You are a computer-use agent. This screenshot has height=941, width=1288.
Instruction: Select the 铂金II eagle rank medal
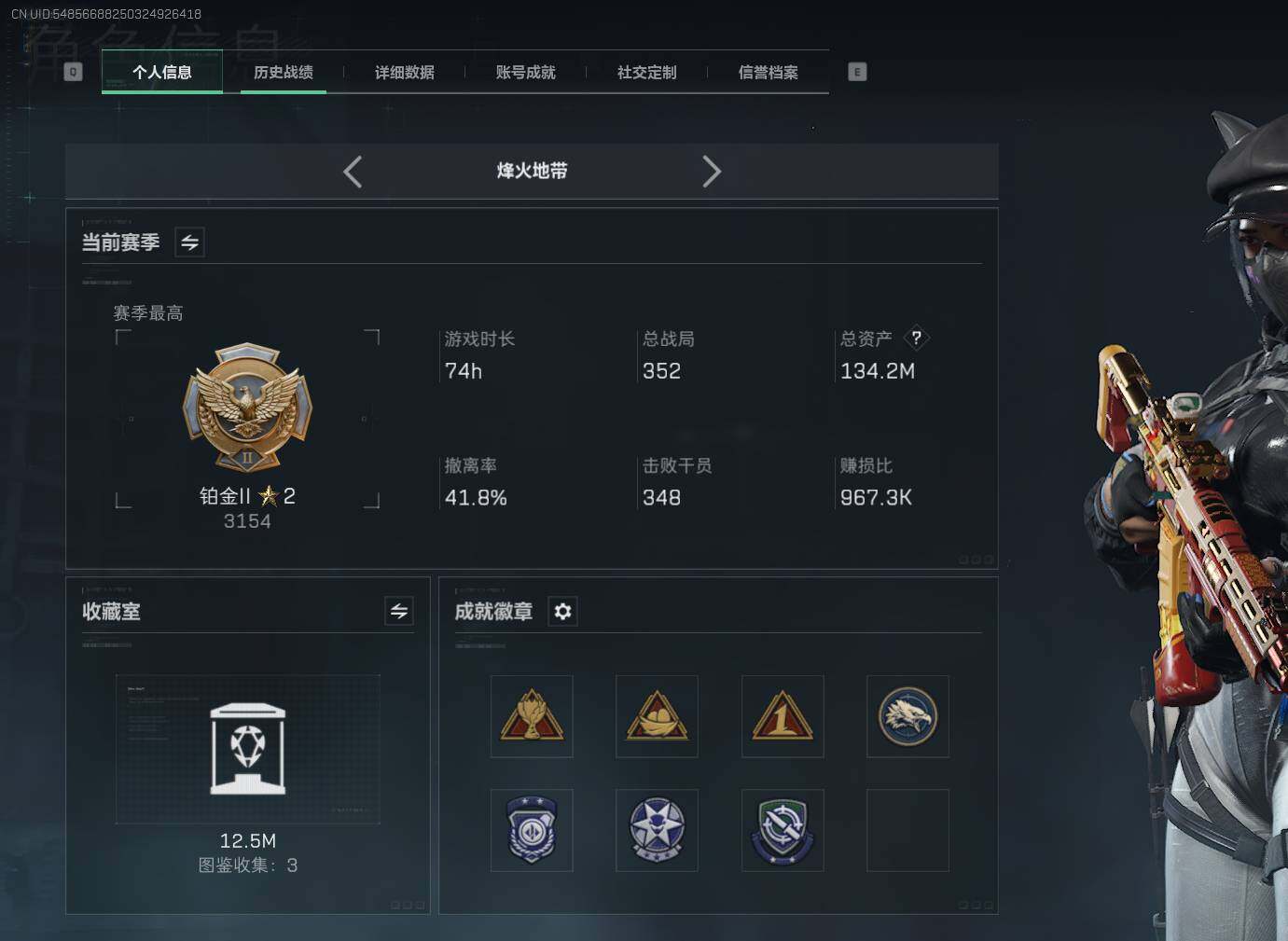pyautogui.click(x=247, y=407)
